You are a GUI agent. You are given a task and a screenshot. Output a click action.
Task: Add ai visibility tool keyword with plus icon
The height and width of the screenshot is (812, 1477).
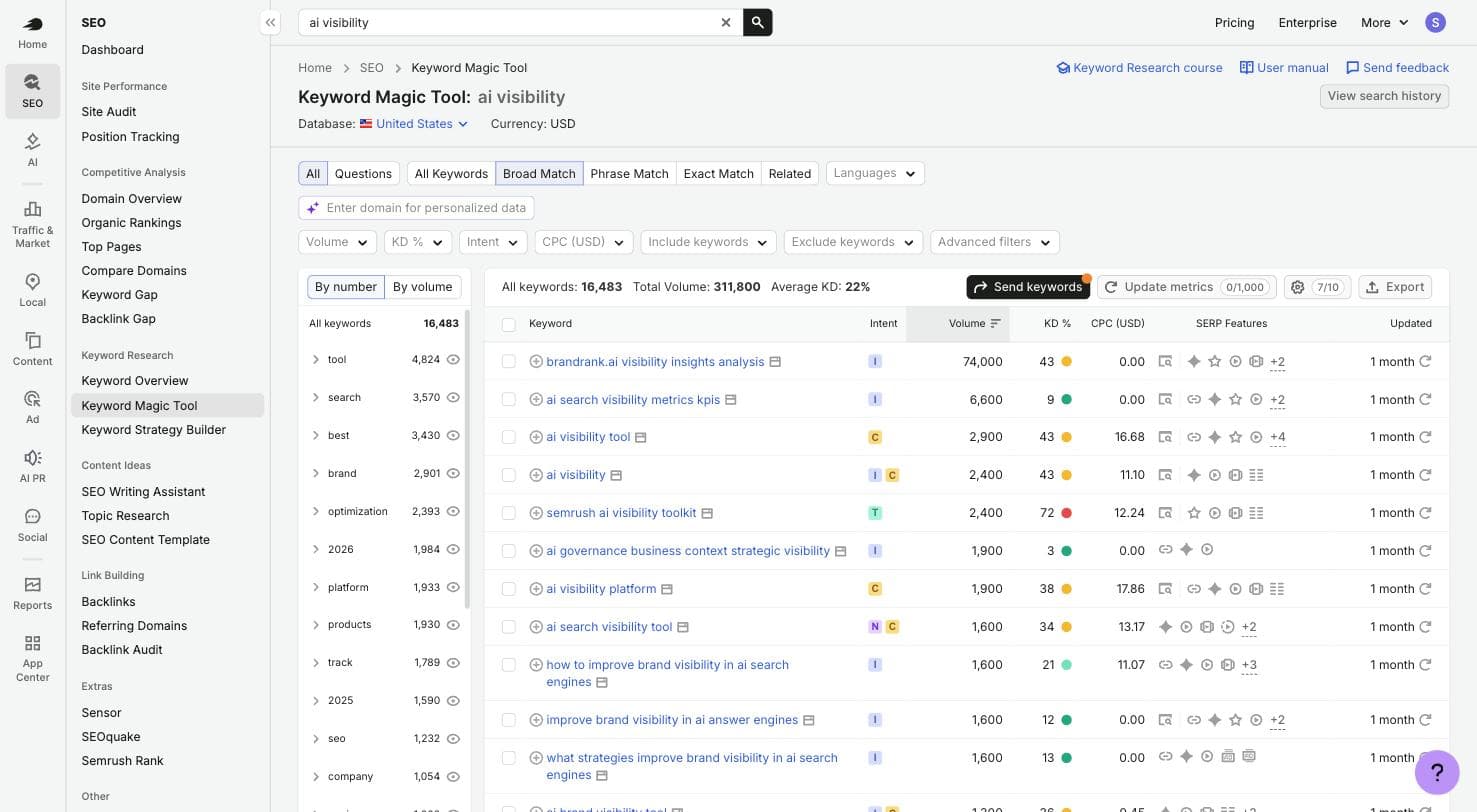(x=536, y=437)
